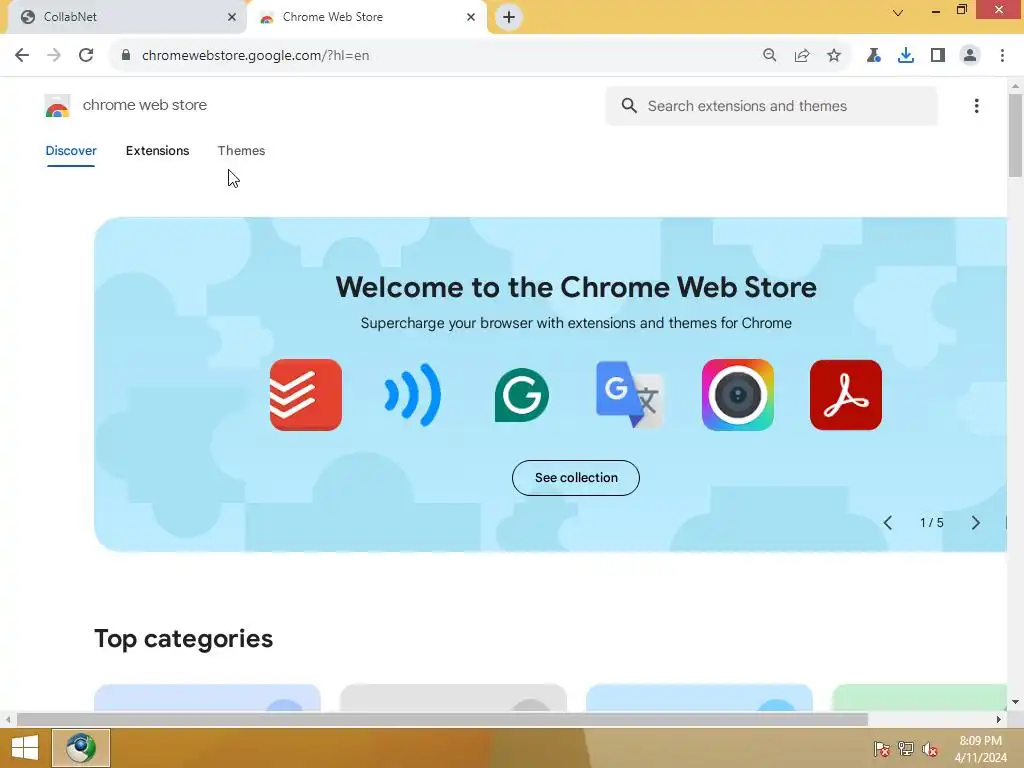1024x768 pixels.
Task: Open the colorful camera extension icon
Action: click(x=737, y=395)
